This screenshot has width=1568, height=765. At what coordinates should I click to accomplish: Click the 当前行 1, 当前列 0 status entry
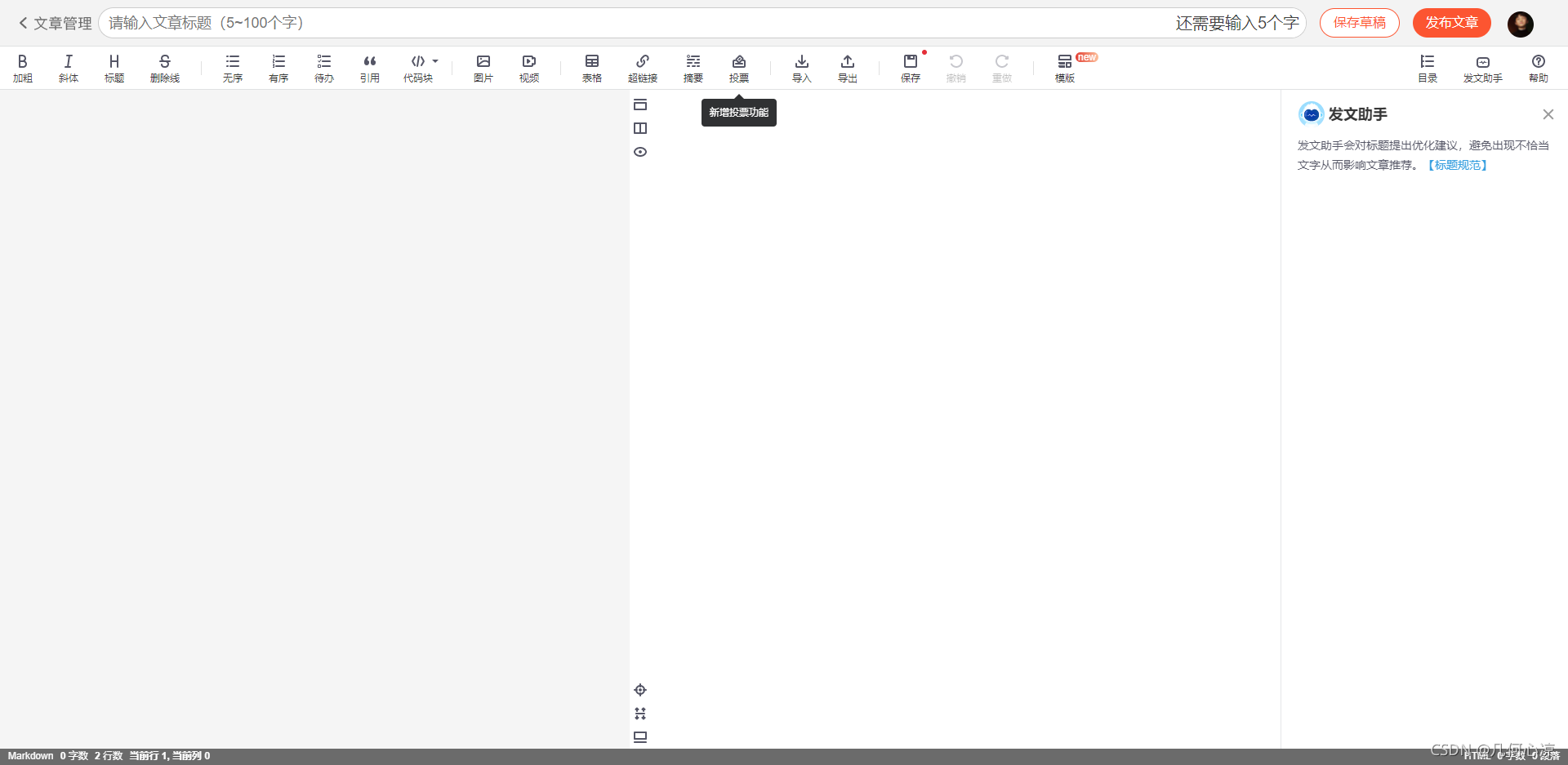170,756
